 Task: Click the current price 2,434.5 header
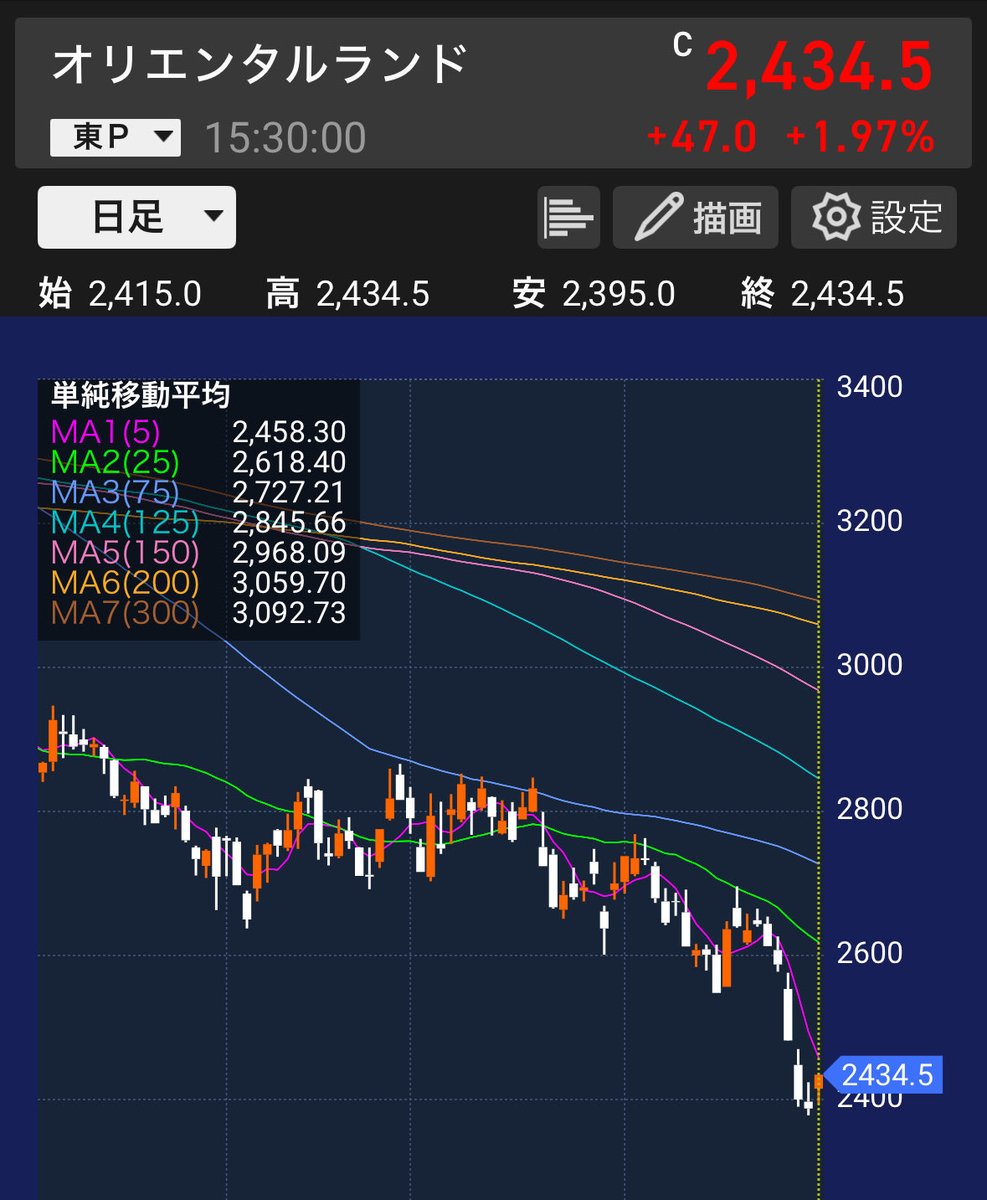click(819, 68)
